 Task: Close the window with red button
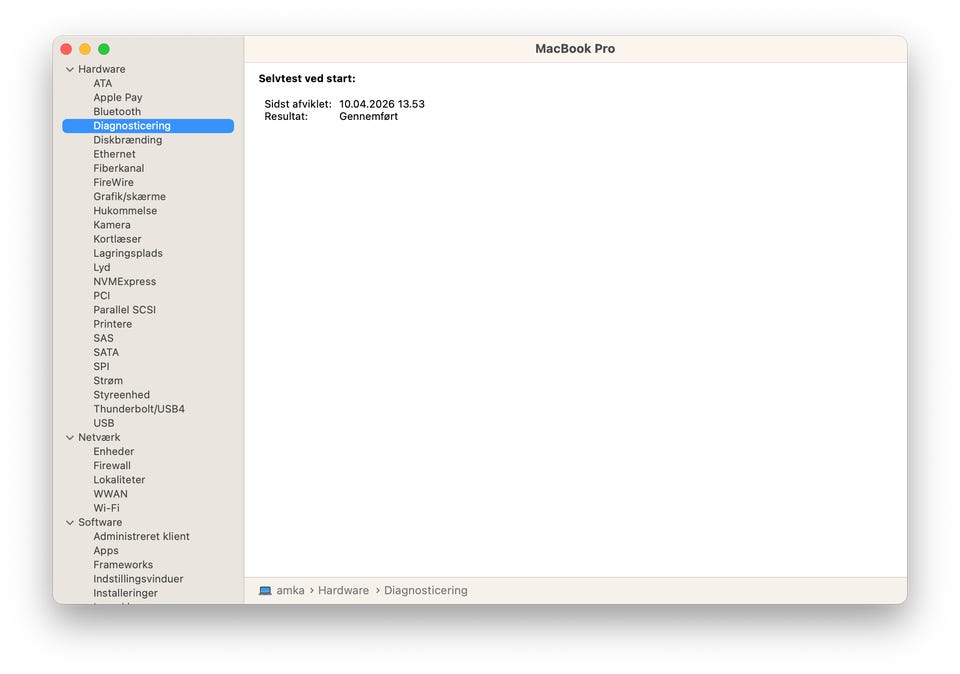(x=66, y=49)
